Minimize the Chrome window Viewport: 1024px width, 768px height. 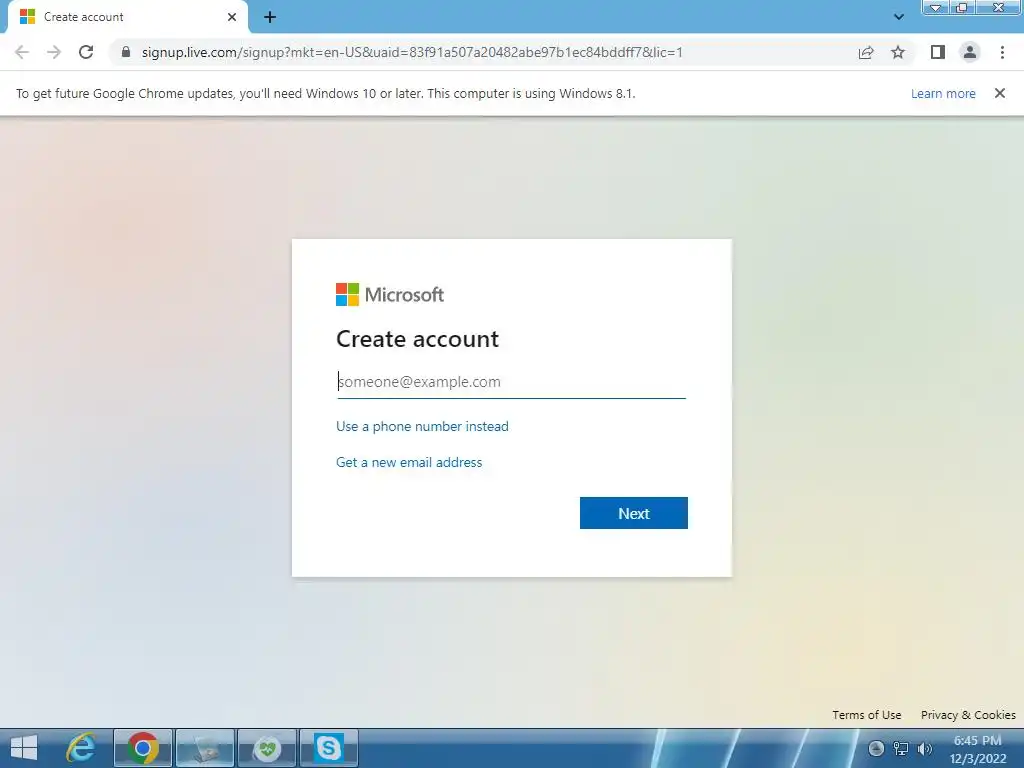935,8
